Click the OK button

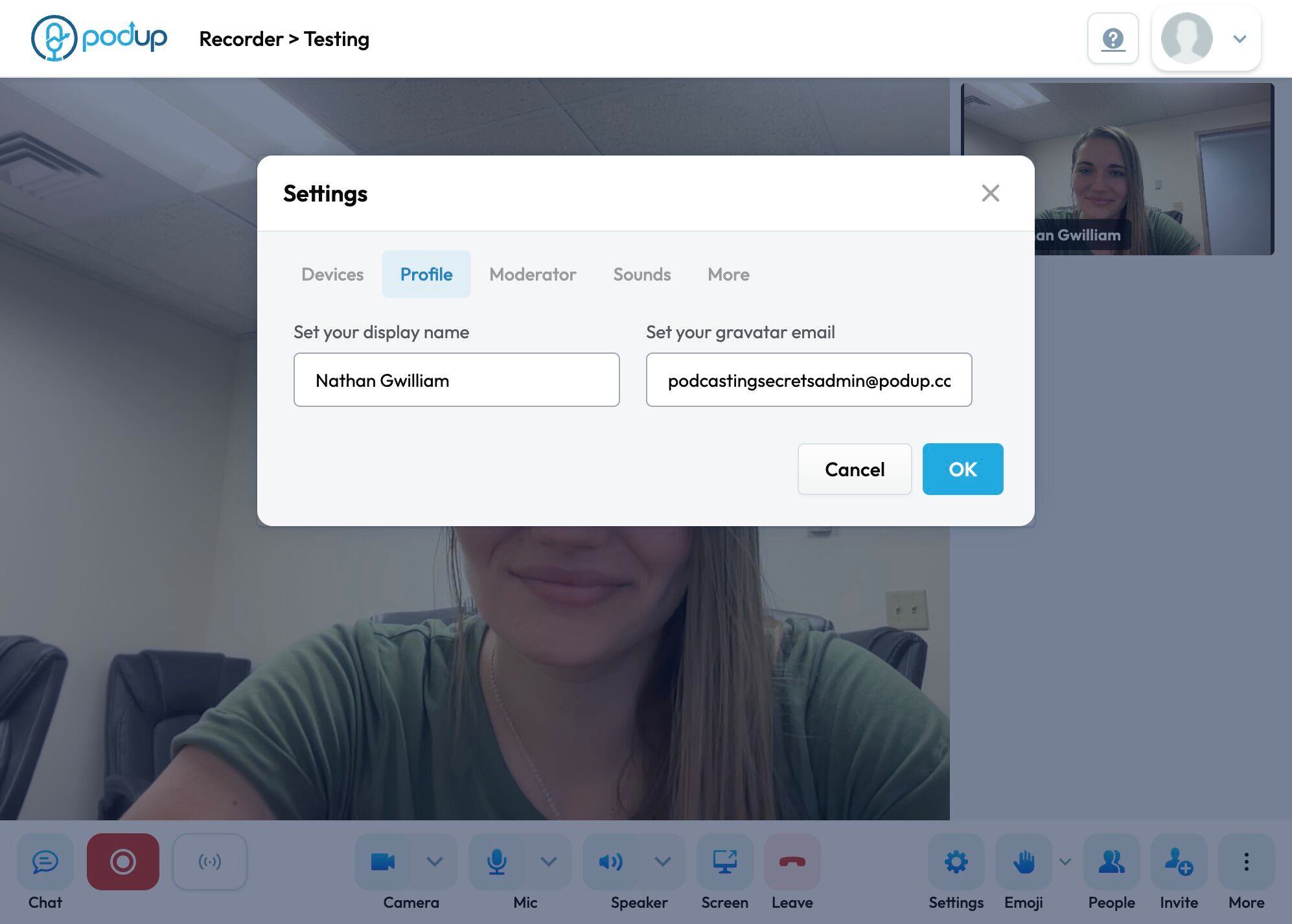[962, 469]
